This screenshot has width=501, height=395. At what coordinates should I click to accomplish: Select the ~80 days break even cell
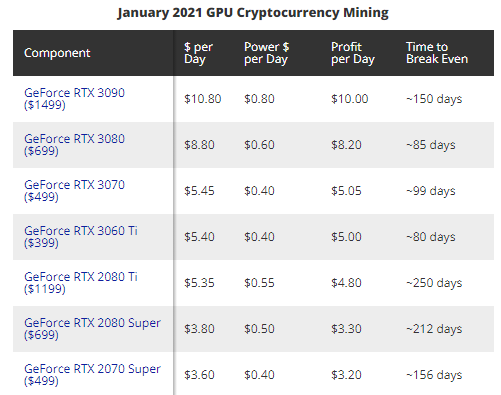[x=431, y=237]
